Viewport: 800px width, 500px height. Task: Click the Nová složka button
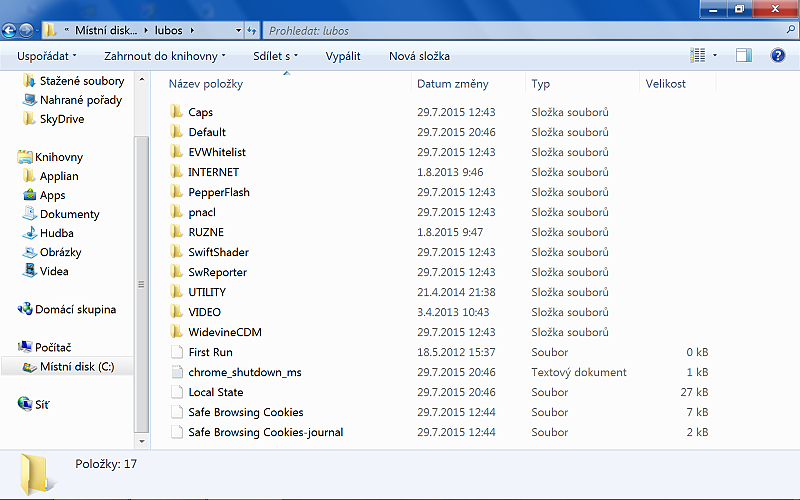[419, 56]
